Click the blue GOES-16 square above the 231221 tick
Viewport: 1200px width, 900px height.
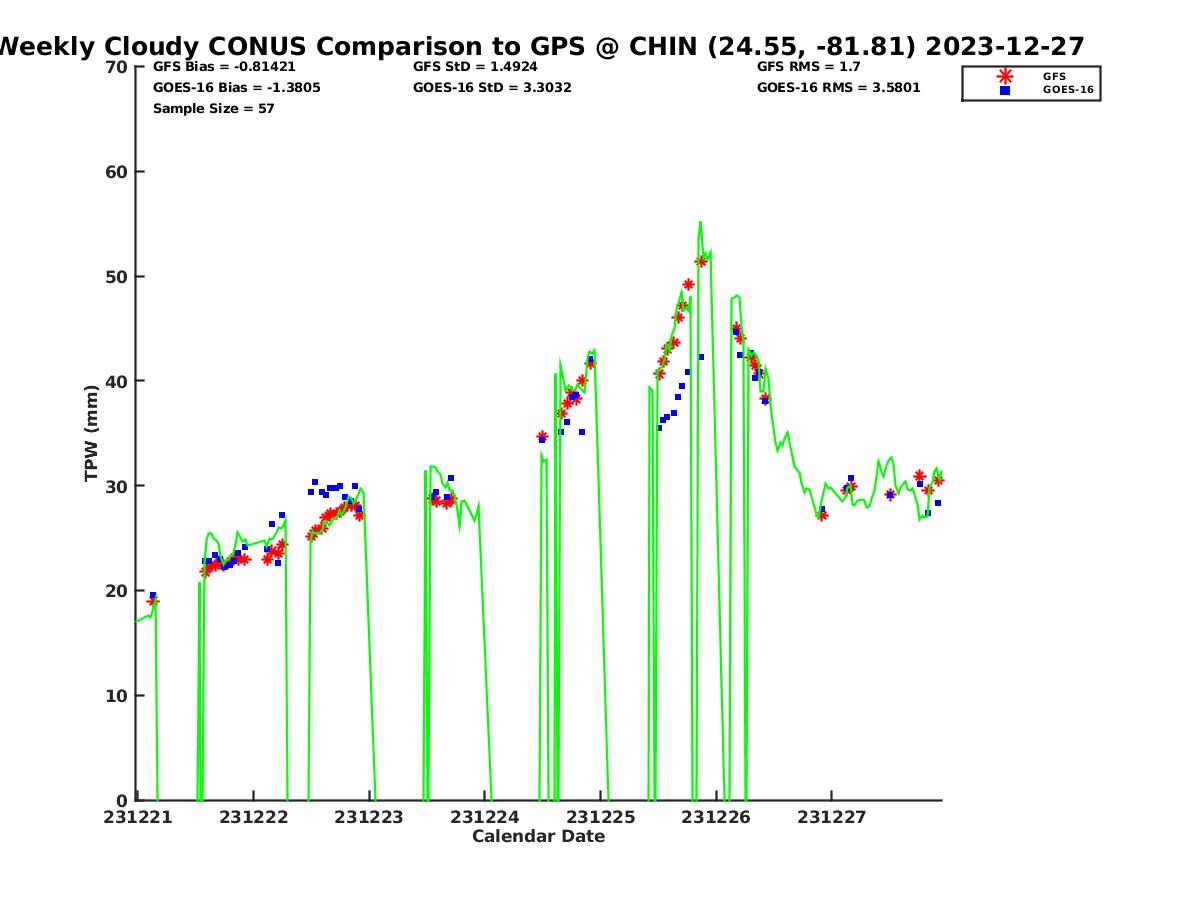click(153, 595)
